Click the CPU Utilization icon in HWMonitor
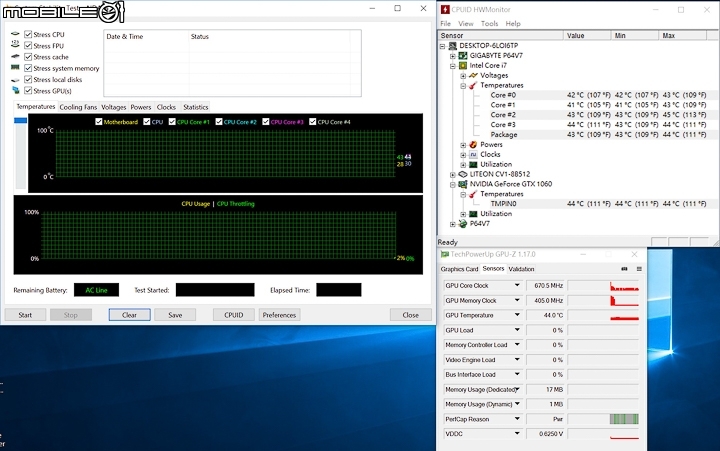 tap(473, 164)
